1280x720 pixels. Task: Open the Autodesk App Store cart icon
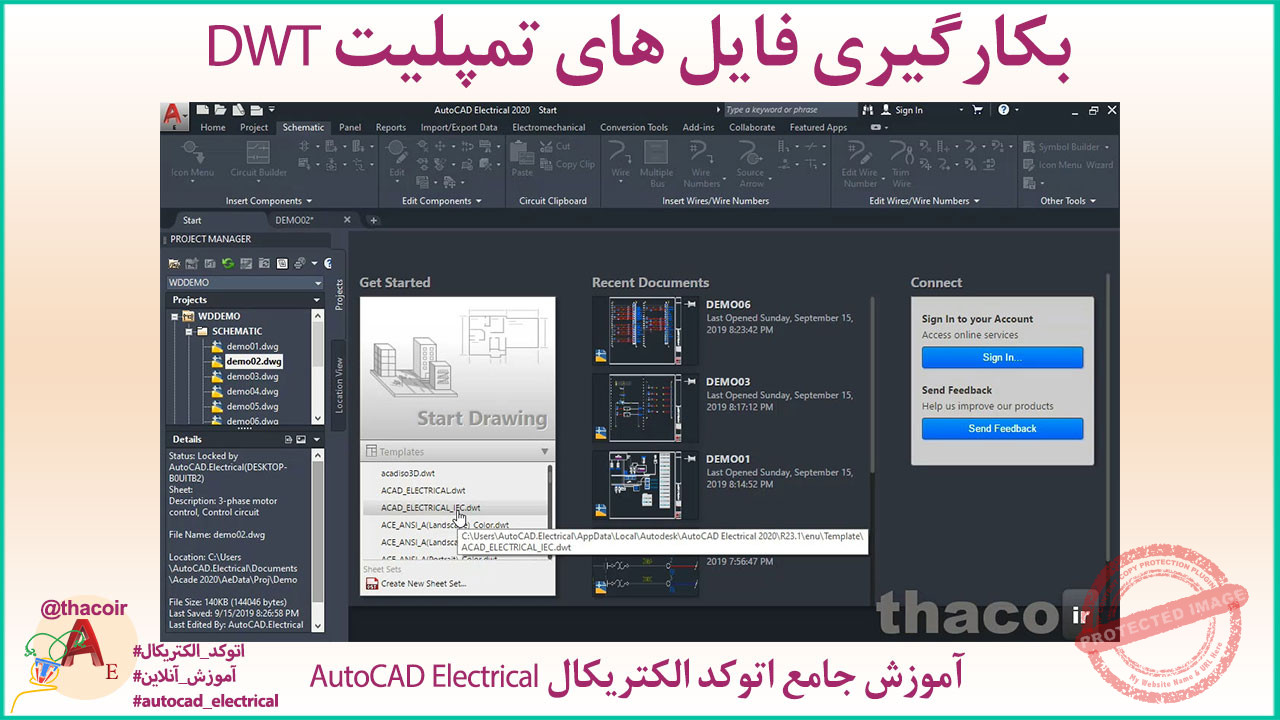[x=977, y=110]
